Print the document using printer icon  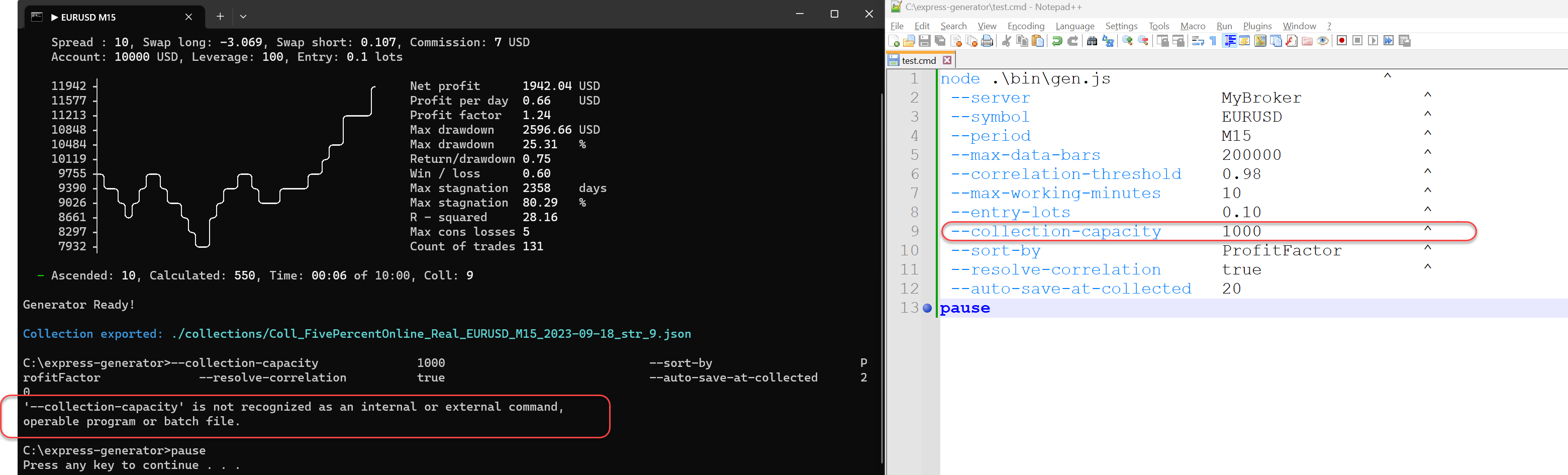tap(988, 41)
